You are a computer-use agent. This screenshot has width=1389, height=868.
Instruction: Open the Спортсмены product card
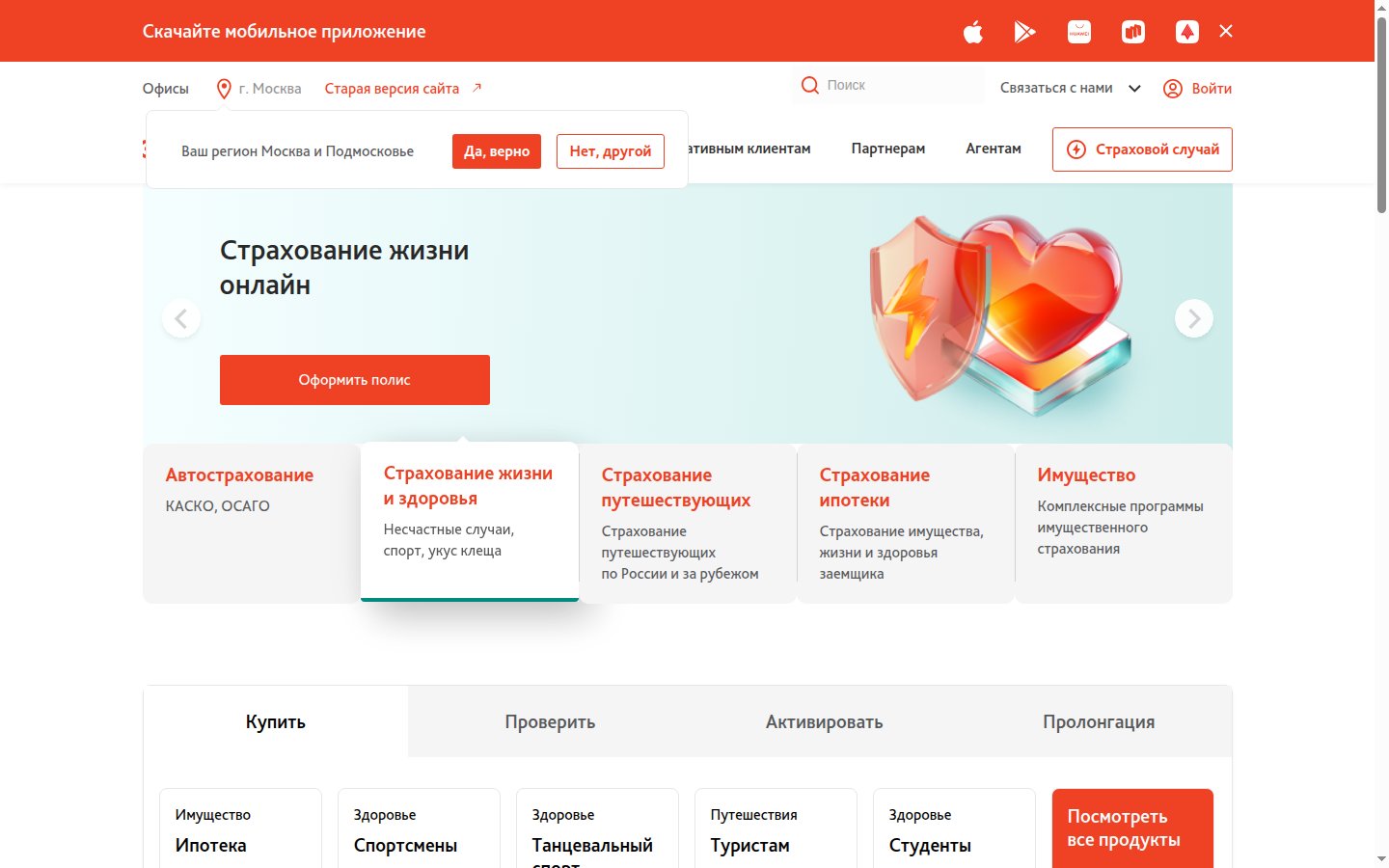[419, 829]
